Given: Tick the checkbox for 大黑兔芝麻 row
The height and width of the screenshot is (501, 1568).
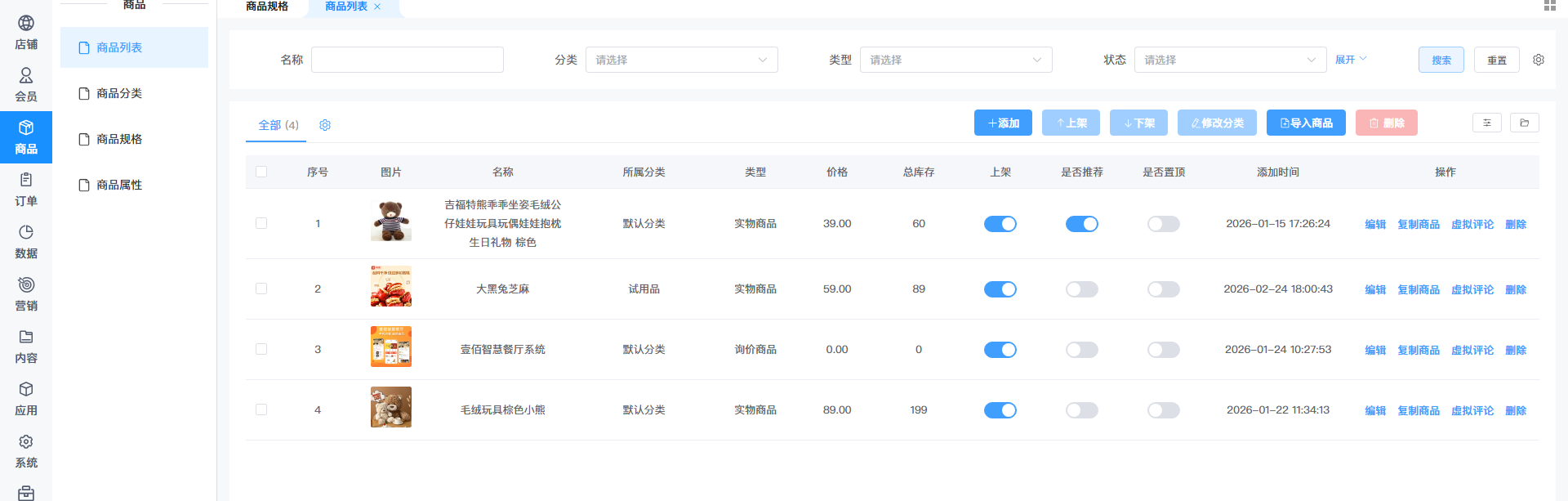Looking at the screenshot, I should click(261, 289).
